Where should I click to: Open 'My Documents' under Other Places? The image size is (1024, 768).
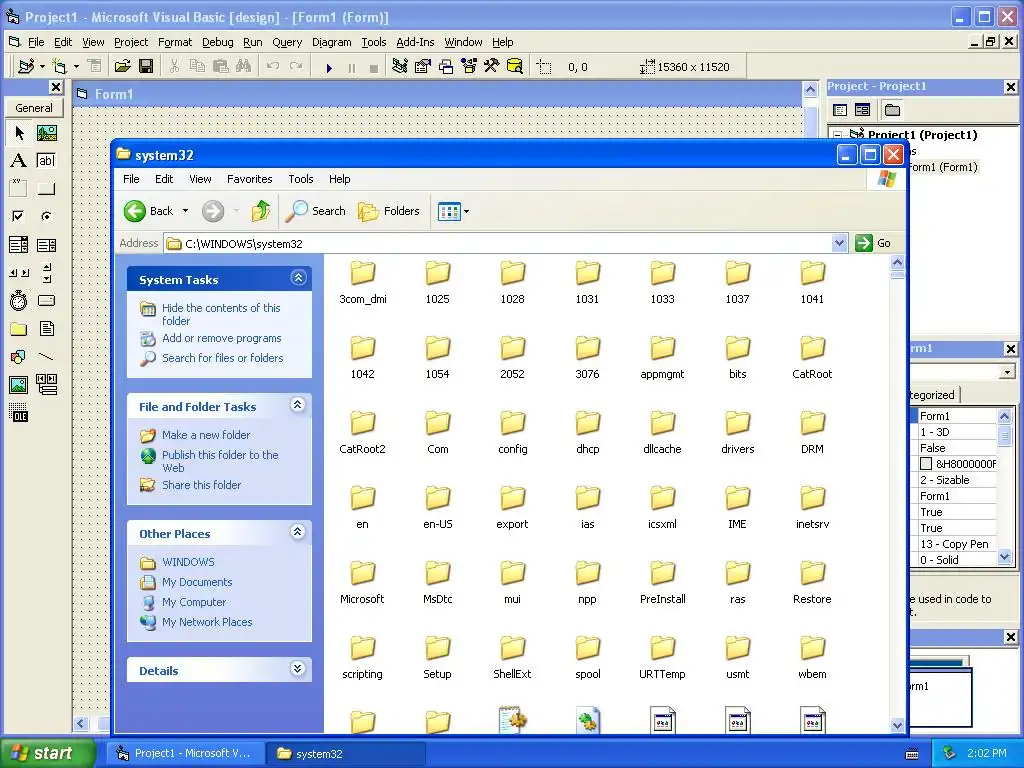tap(197, 582)
